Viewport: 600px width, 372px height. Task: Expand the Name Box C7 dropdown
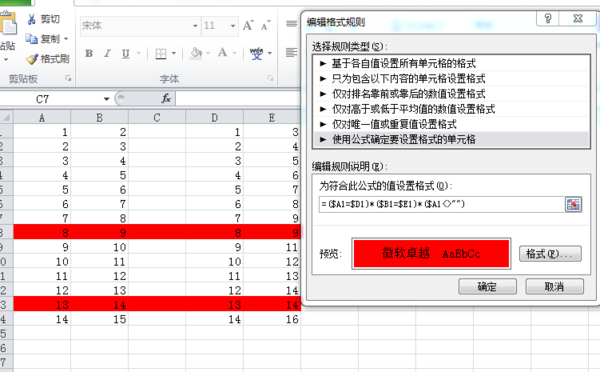[x=106, y=99]
